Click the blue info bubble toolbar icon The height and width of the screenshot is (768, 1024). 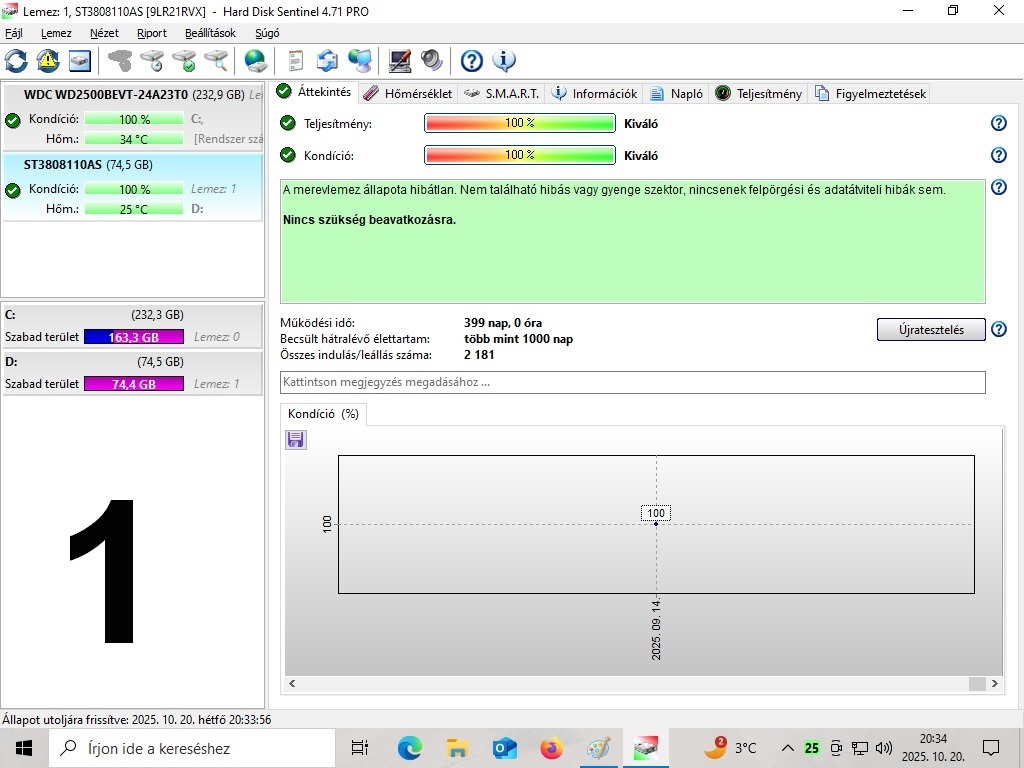click(504, 61)
